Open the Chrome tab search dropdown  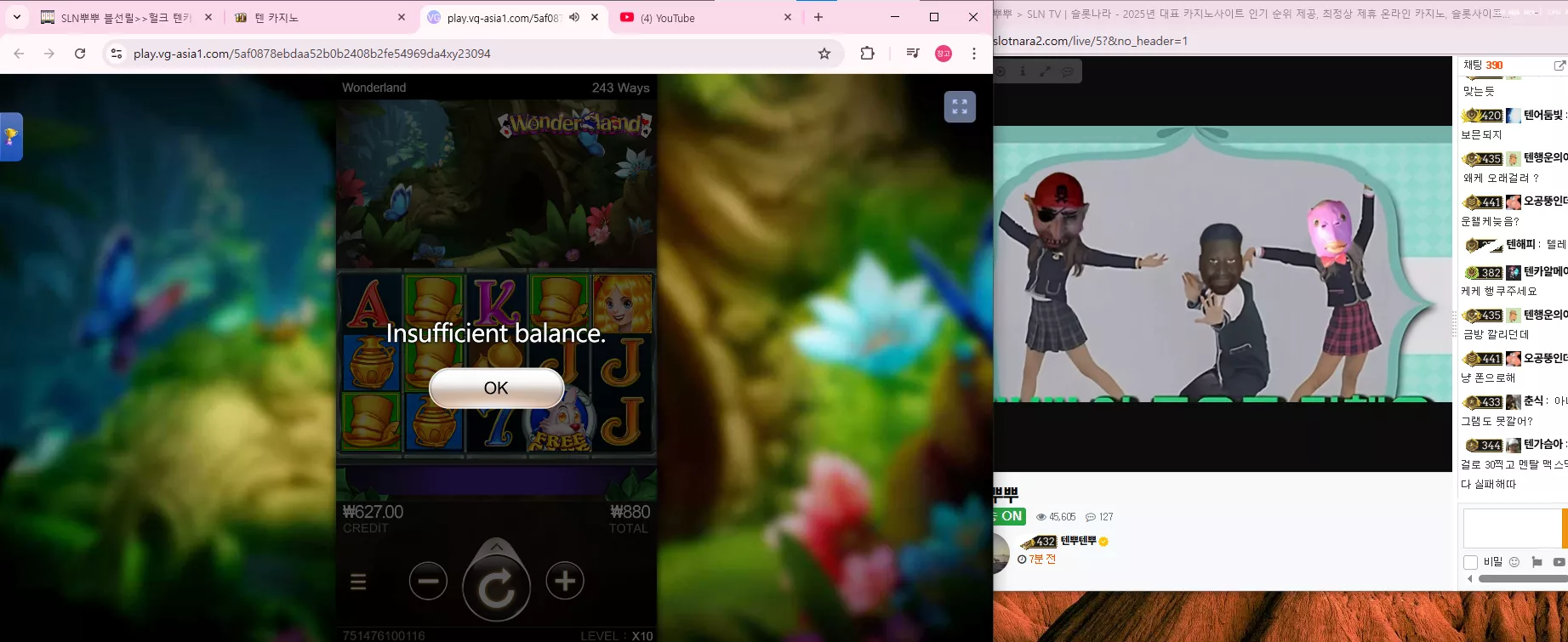17,17
